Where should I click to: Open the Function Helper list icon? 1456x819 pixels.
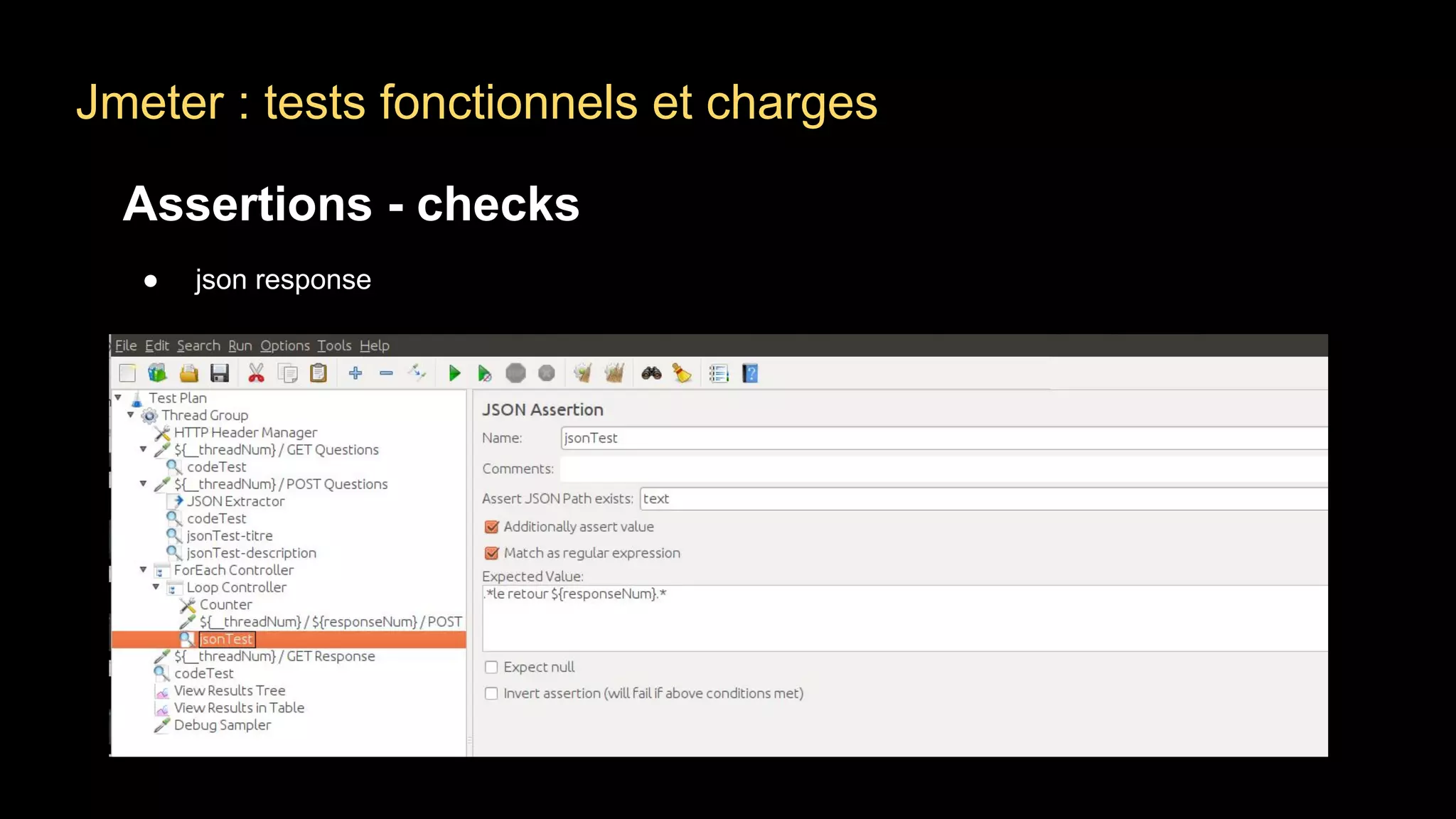(x=719, y=373)
